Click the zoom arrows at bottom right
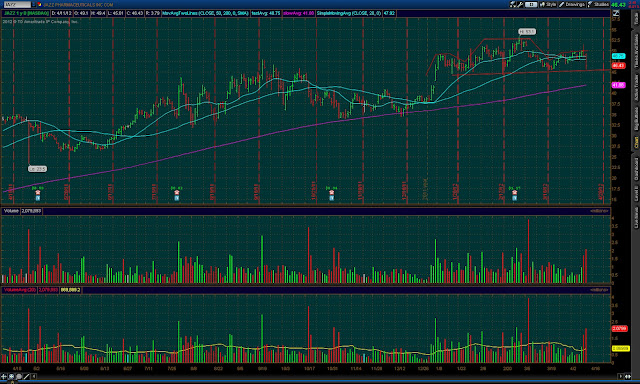The image size is (640, 384). click(x=629, y=376)
